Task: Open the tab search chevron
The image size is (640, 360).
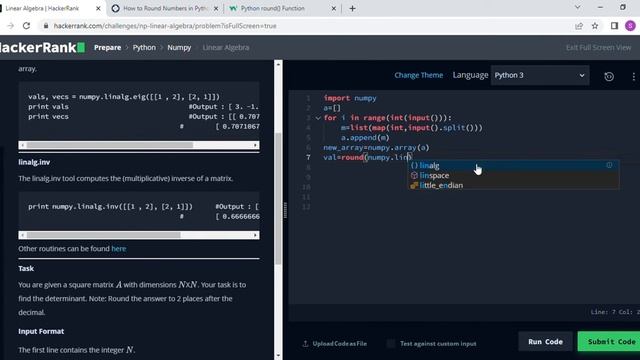Action: 577,7
